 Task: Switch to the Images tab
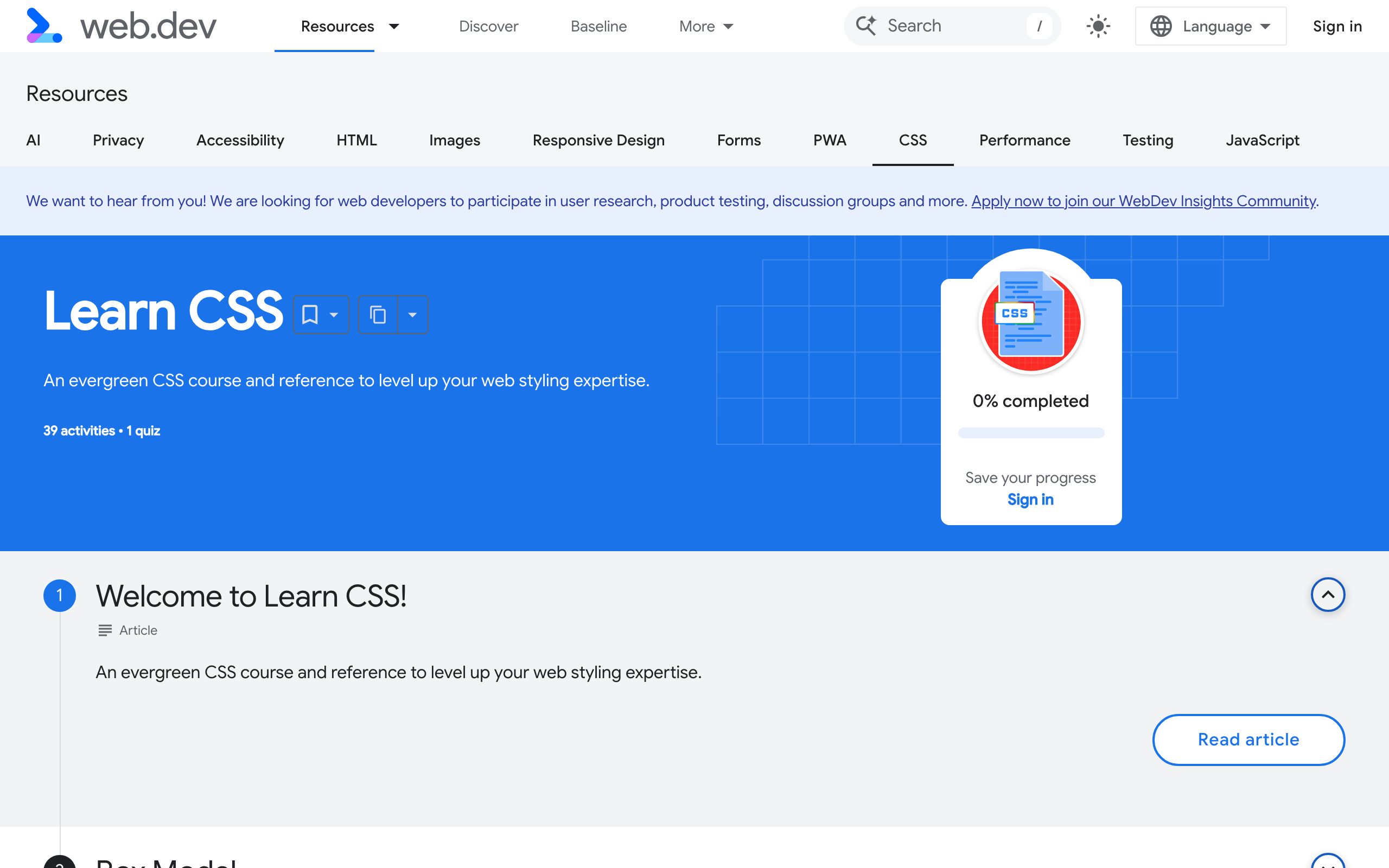(x=455, y=140)
